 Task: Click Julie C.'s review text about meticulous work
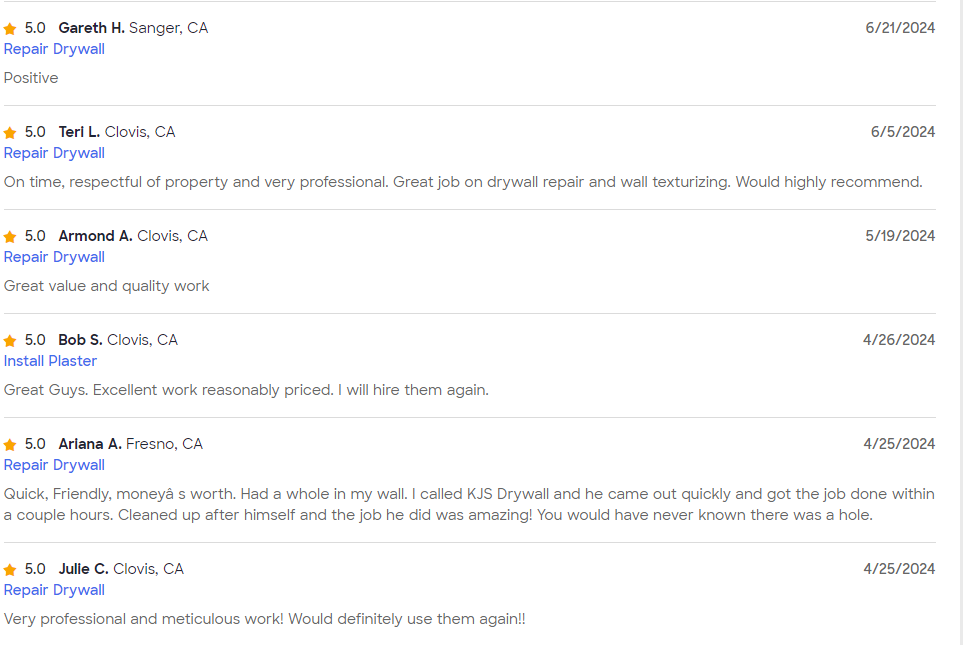click(265, 619)
